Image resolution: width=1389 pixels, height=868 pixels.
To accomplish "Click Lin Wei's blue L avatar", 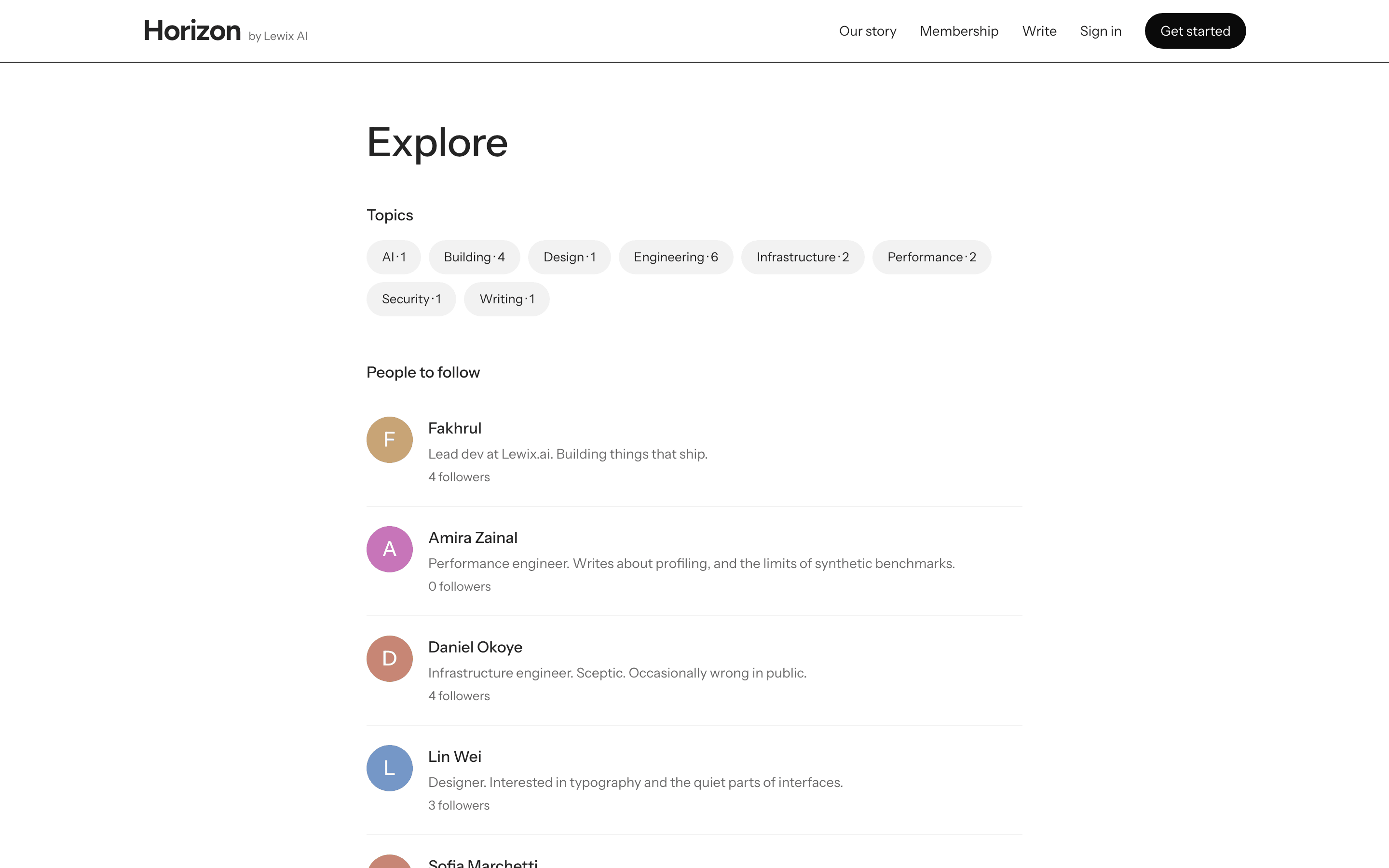I will [x=390, y=768].
